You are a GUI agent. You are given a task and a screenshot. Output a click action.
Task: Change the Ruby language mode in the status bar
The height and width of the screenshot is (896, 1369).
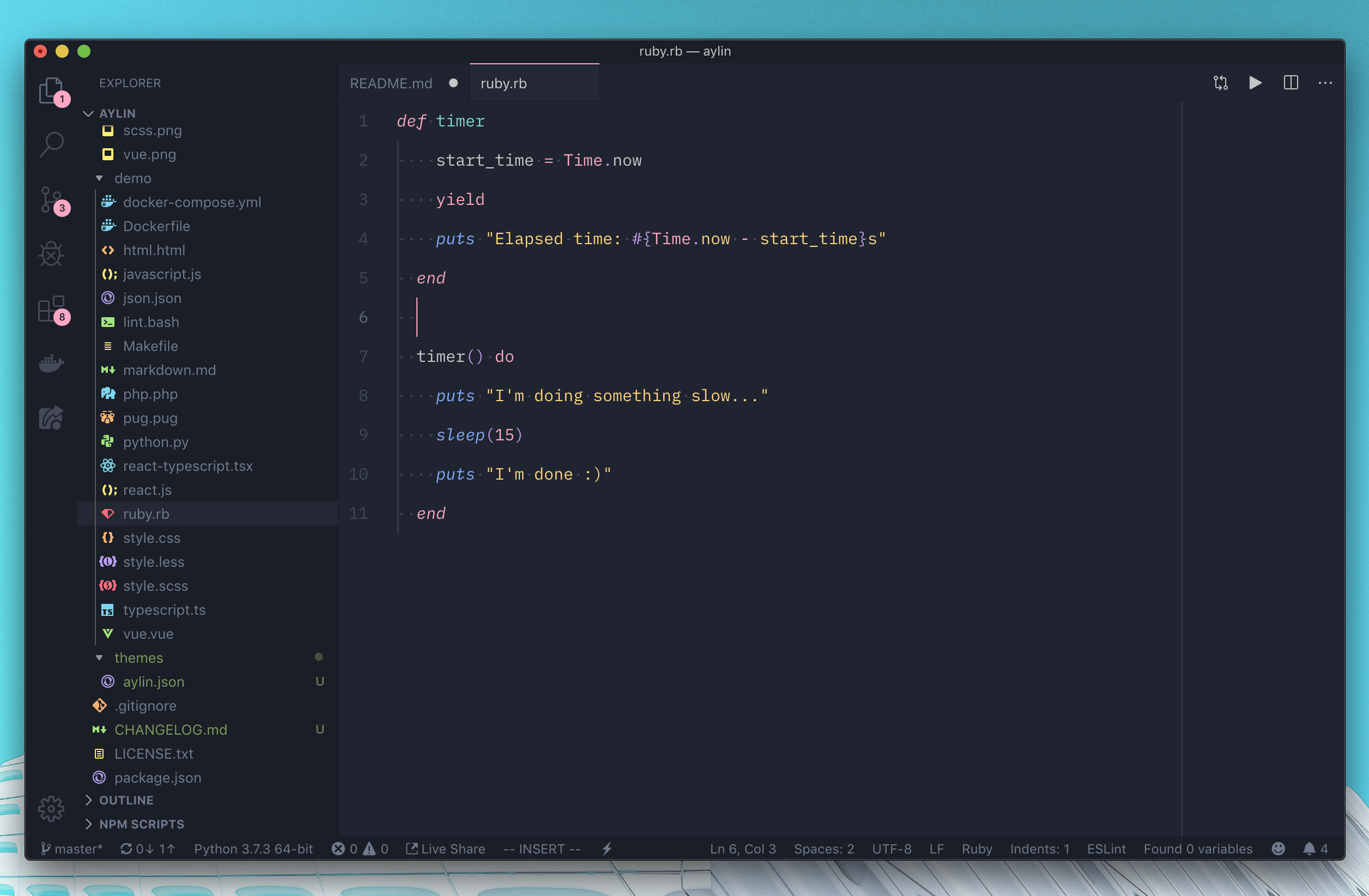pyautogui.click(x=976, y=849)
